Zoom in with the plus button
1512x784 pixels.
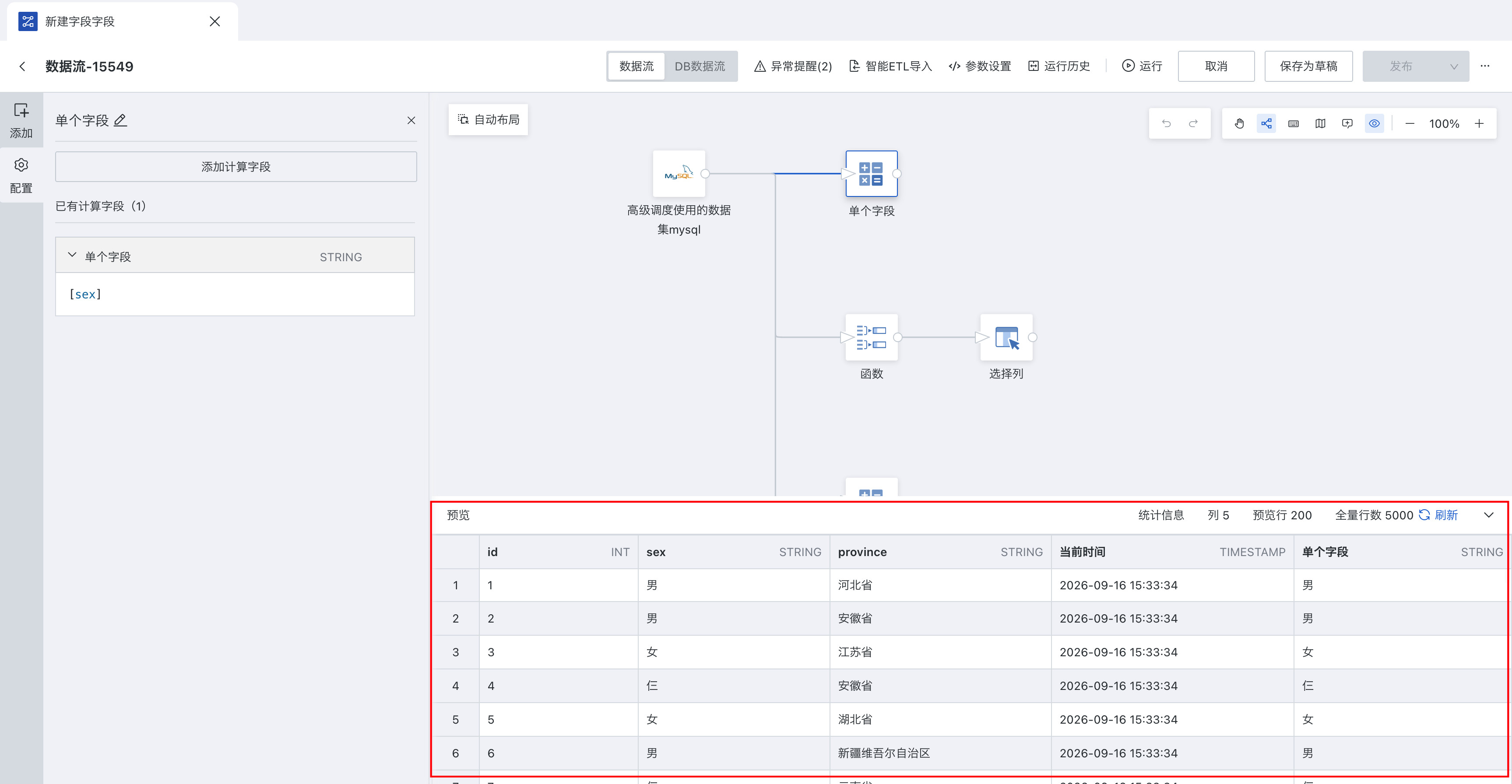1479,124
